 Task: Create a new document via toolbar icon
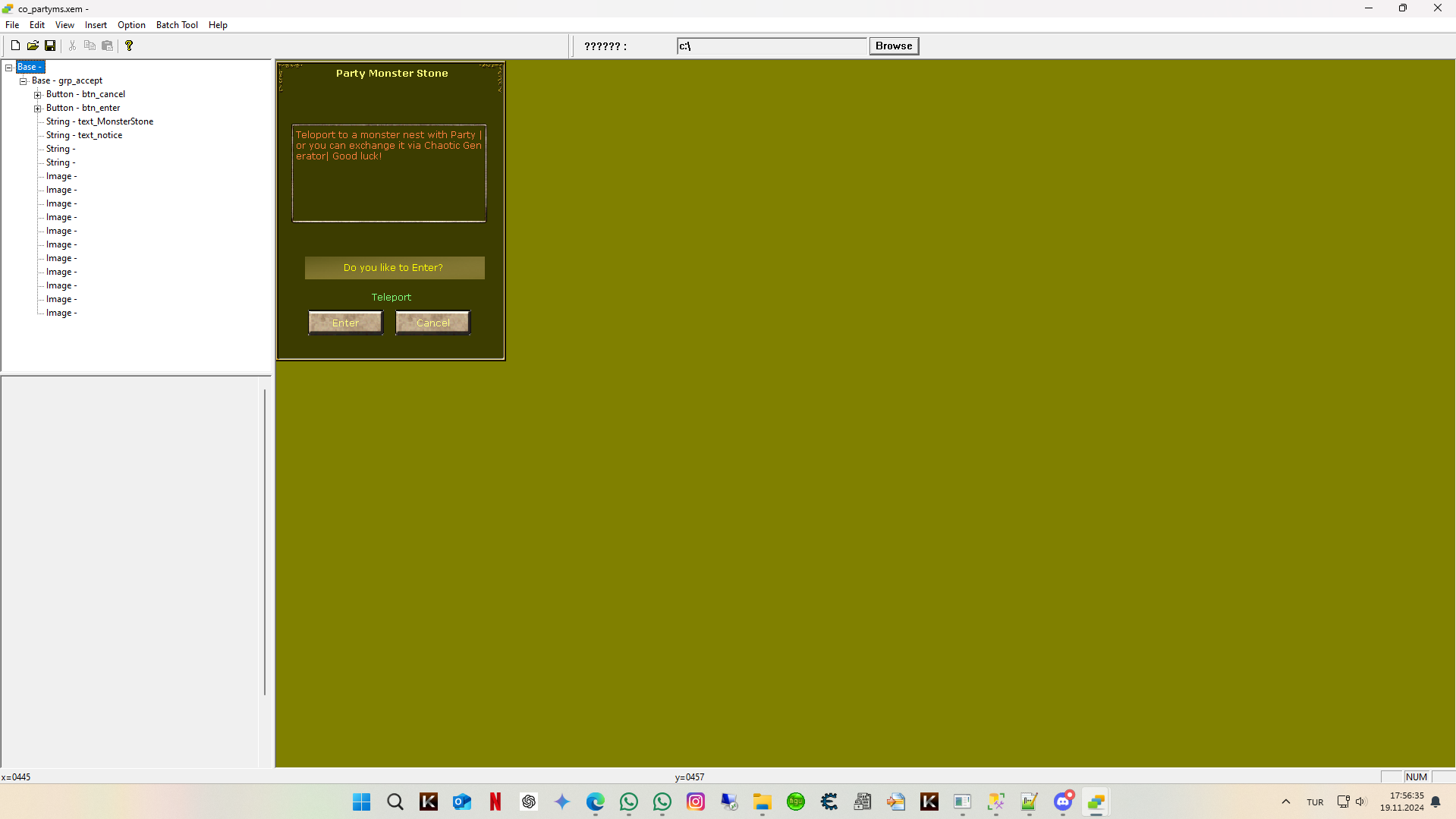pos(14,45)
